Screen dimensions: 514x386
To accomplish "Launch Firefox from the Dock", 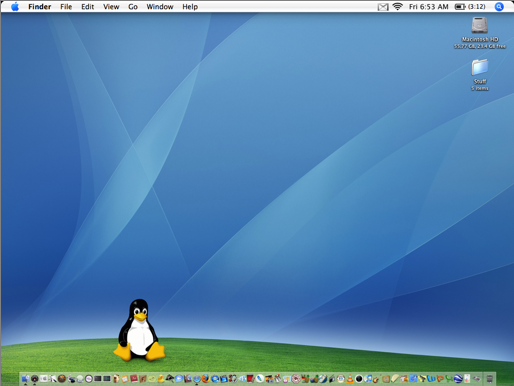I will pos(205,379).
